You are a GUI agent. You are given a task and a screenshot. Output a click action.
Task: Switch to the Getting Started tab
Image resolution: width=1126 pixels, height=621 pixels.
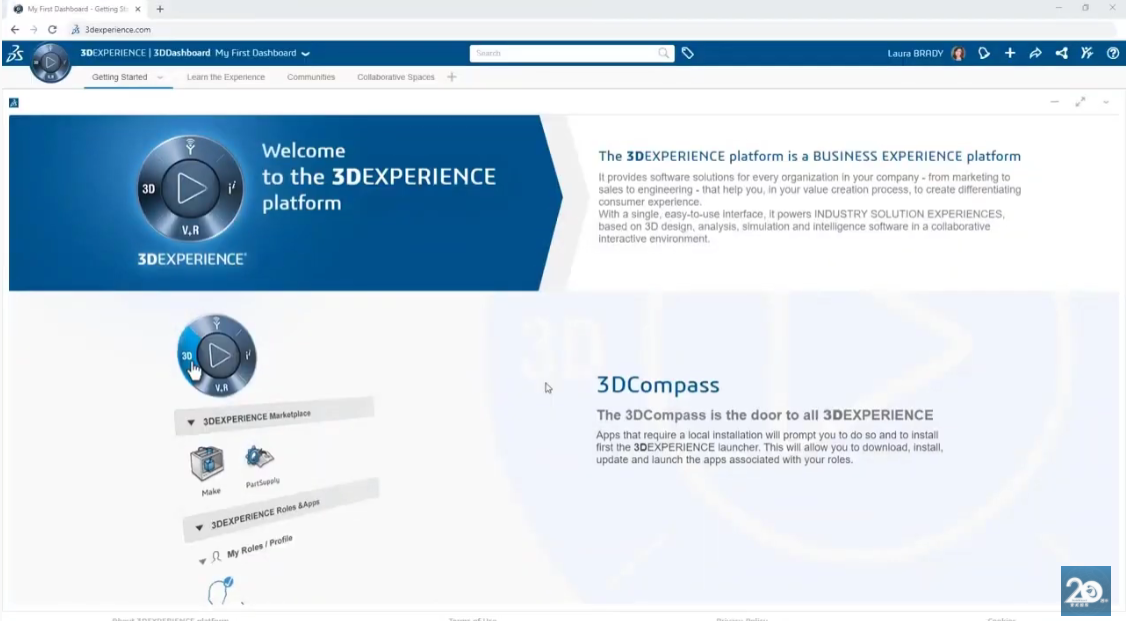(x=119, y=77)
